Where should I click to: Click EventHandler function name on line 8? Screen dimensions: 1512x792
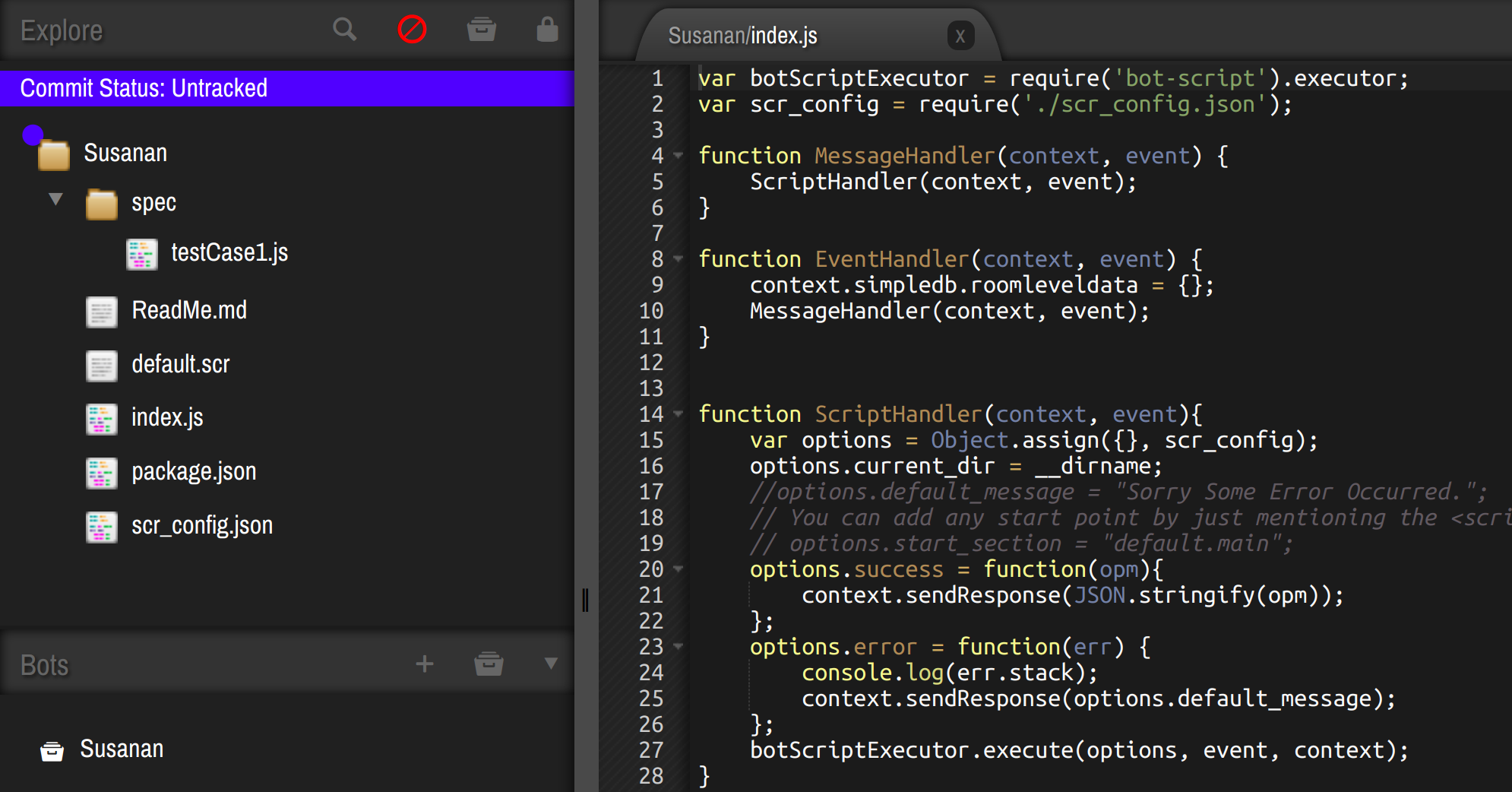coord(891,259)
